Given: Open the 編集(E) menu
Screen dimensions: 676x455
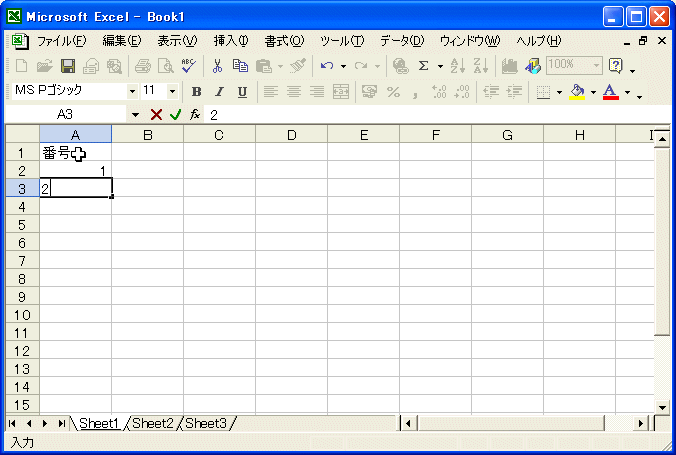Looking at the screenshot, I should tap(122, 41).
